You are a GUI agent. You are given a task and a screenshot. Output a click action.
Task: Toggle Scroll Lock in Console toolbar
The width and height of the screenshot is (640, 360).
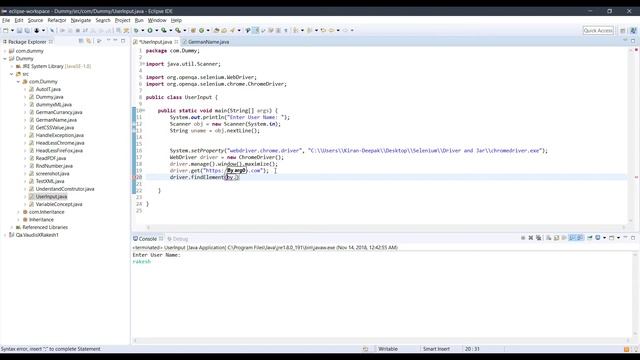(556, 238)
